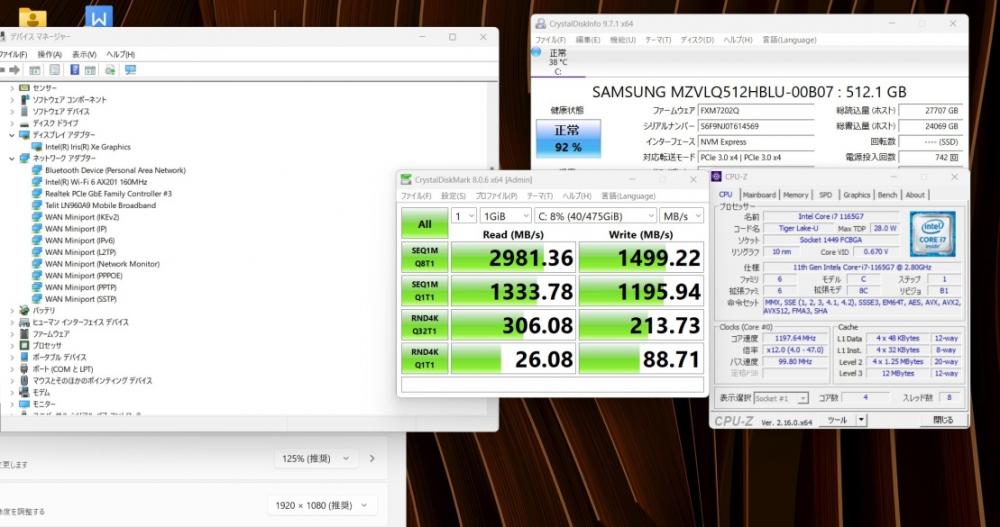This screenshot has height=527, width=1000.
Task: Click the Intel Core i7 logo in CPU-Z
Action: (932, 234)
